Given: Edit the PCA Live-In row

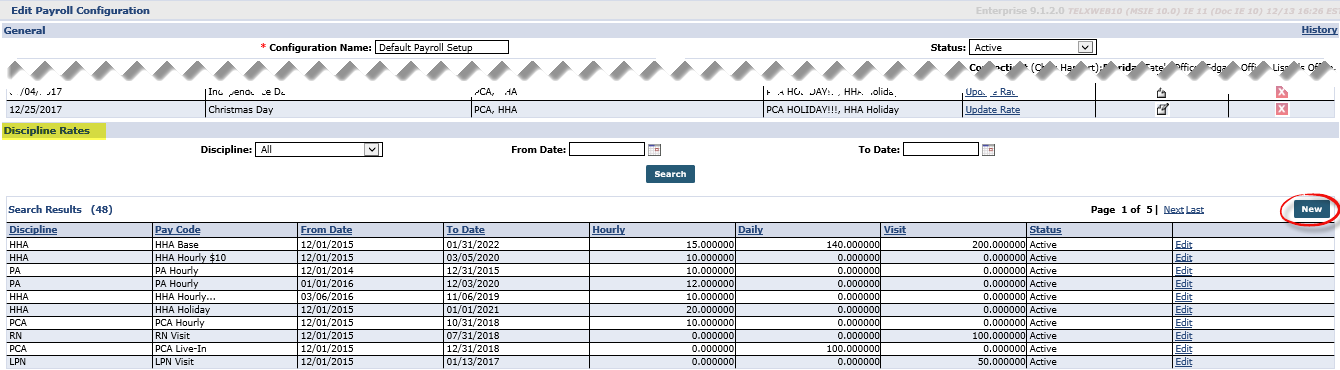Looking at the screenshot, I should tap(1184, 348).
